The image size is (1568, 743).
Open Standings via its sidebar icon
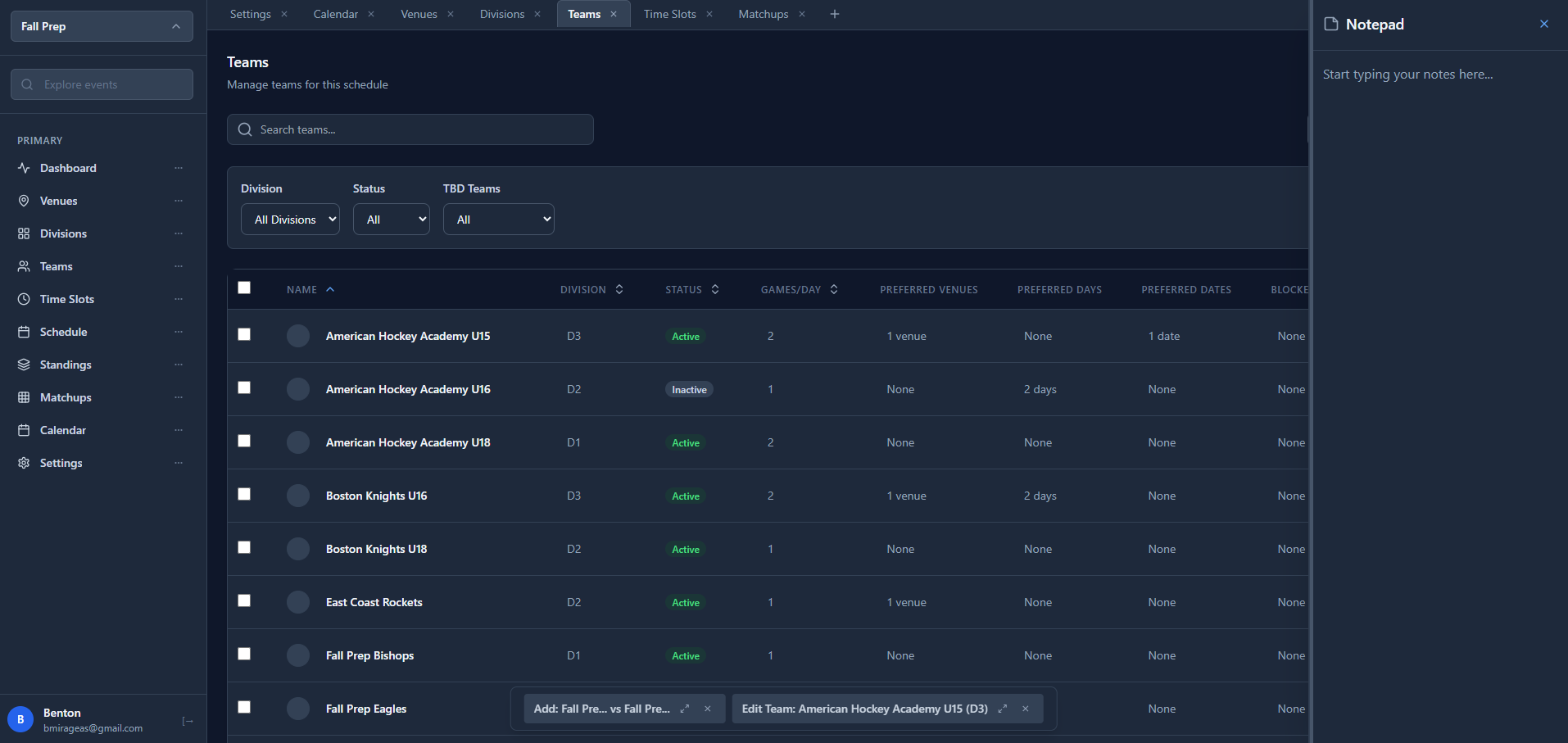25,365
